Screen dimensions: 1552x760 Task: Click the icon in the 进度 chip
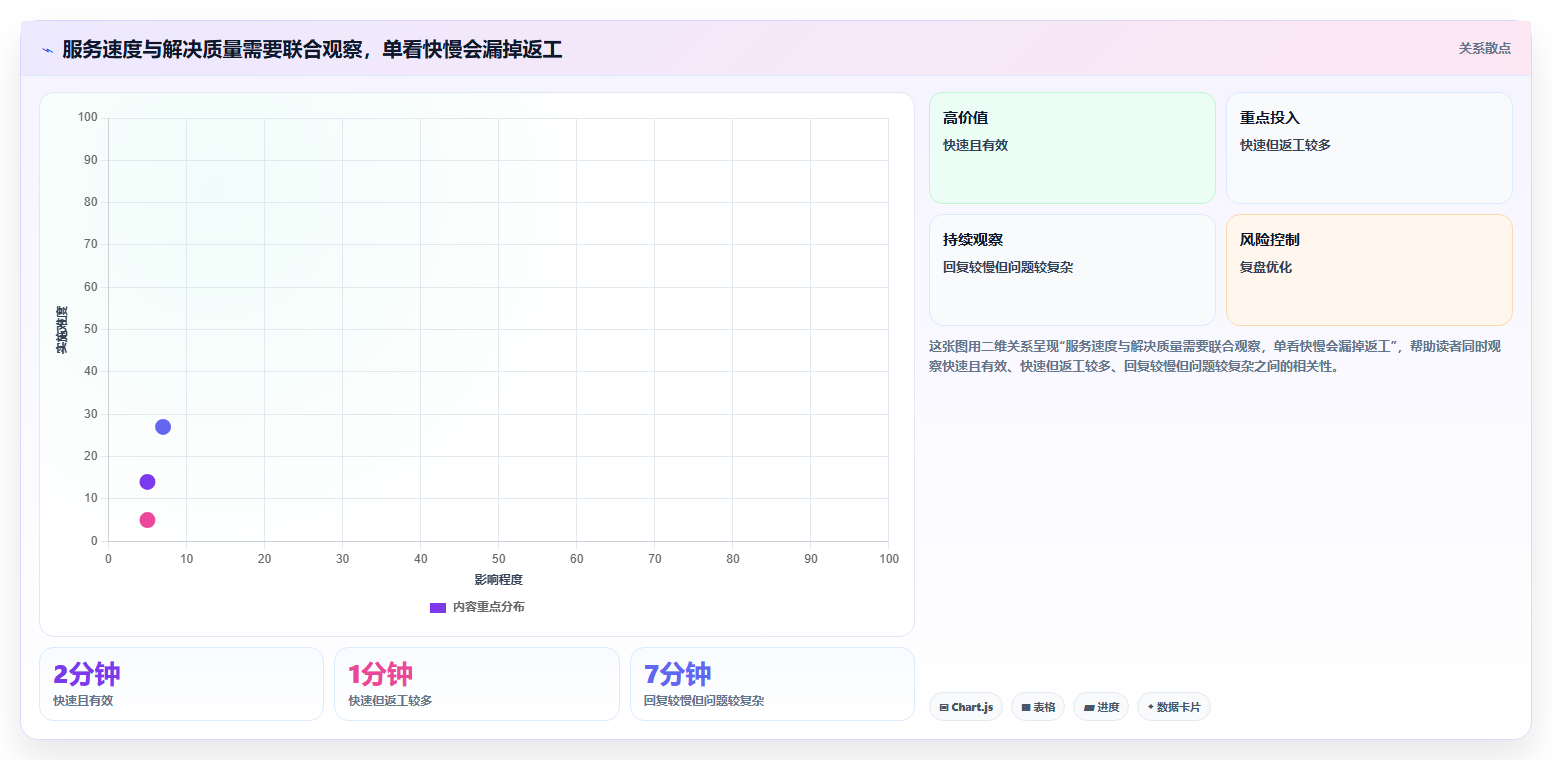click(x=1089, y=707)
